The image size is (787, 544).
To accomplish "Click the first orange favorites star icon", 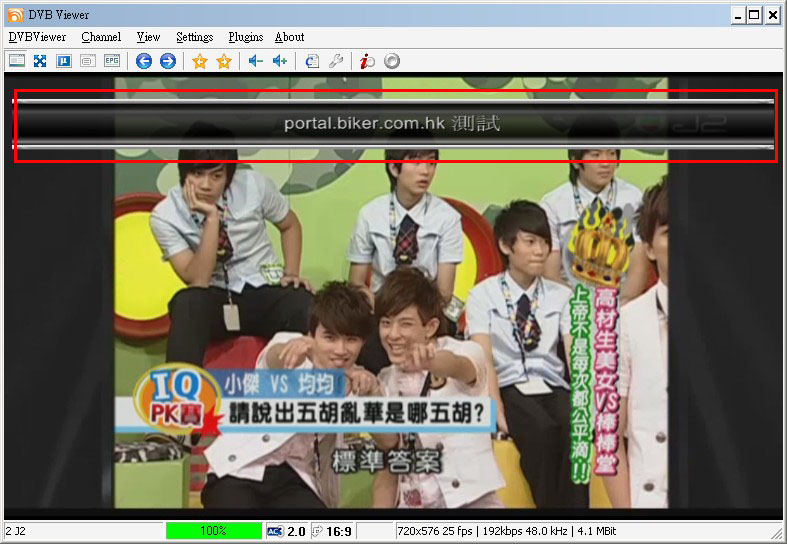I will (x=200, y=61).
